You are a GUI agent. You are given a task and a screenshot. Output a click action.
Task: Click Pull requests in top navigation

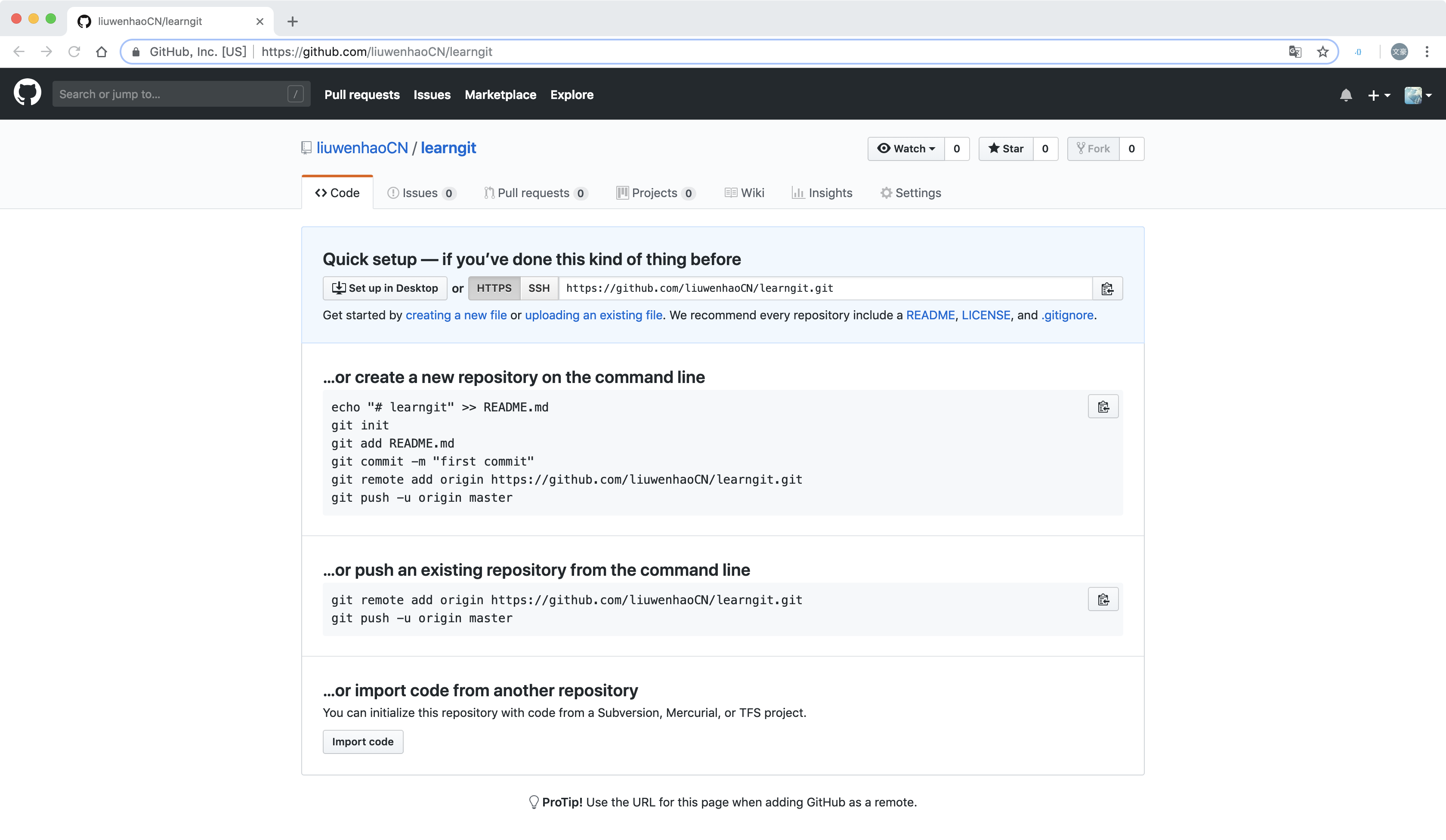coord(362,95)
